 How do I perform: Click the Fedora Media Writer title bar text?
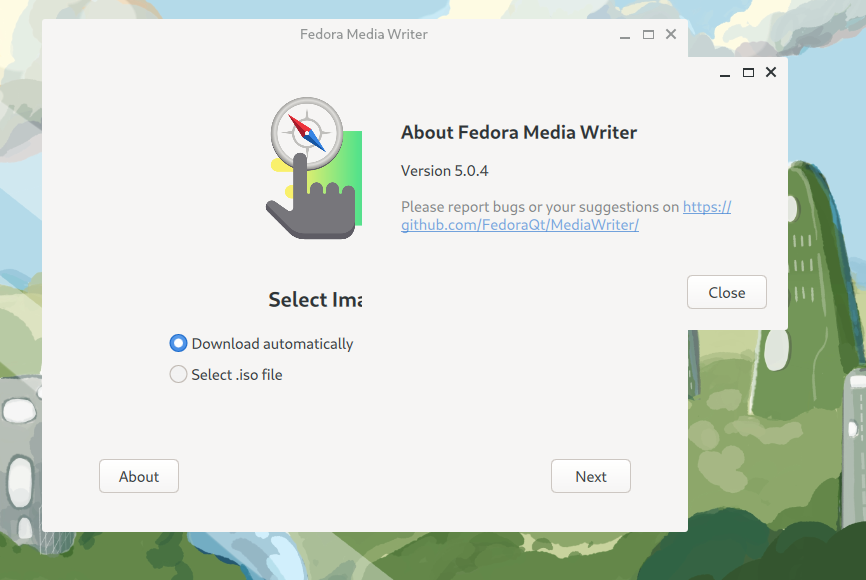[x=363, y=34]
